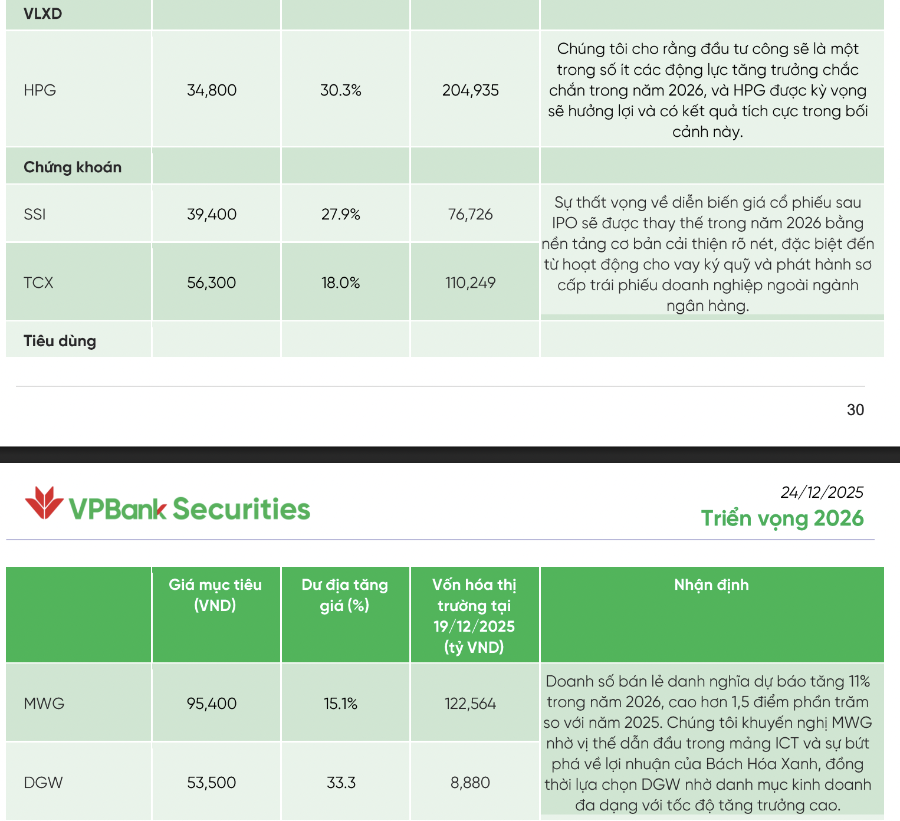
Task: Click MWG market cap 122,564
Action: pos(471,704)
